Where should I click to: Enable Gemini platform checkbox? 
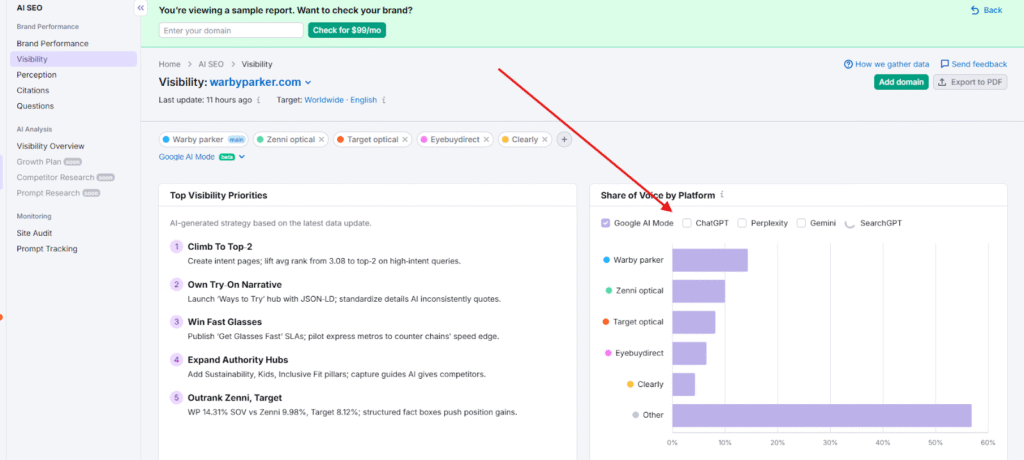[801, 223]
